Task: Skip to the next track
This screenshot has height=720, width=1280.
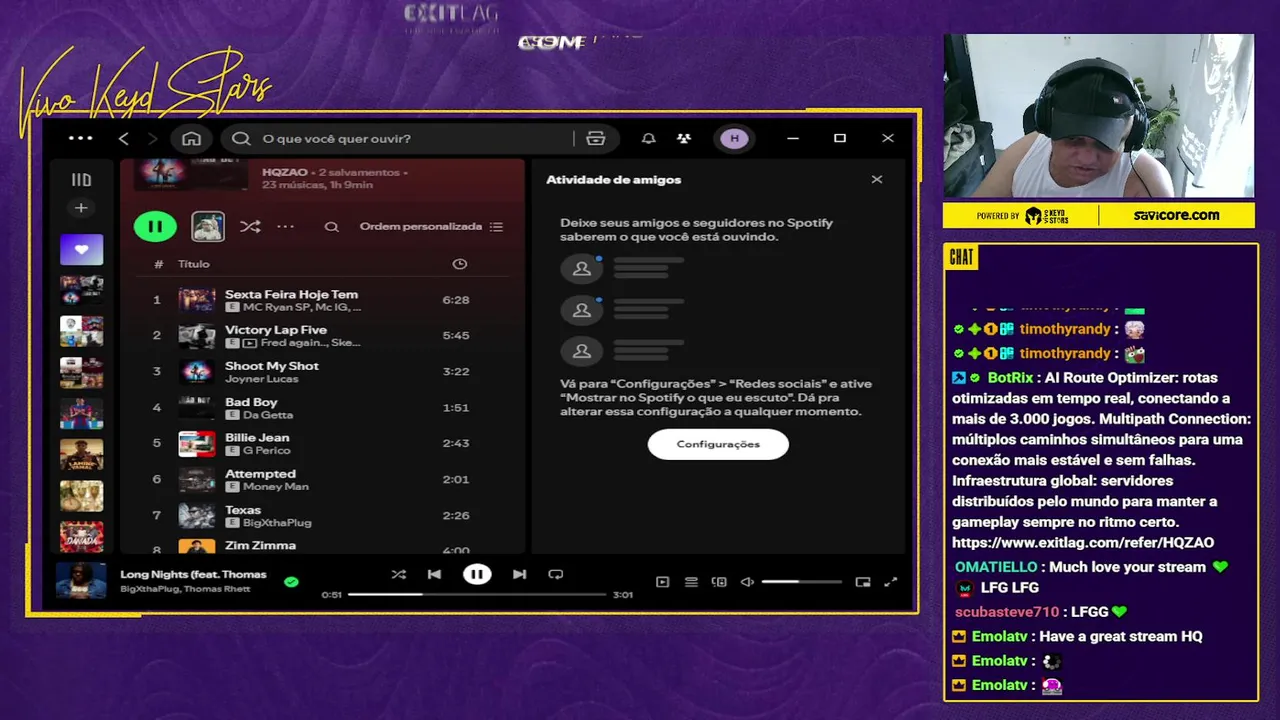Action: pyautogui.click(x=519, y=574)
